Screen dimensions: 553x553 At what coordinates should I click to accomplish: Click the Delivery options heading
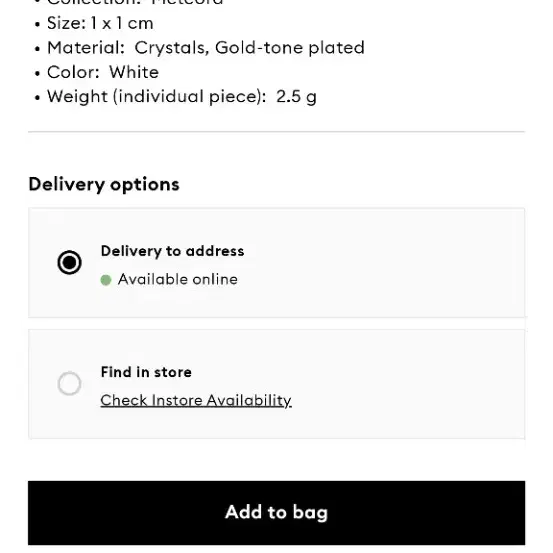104,184
